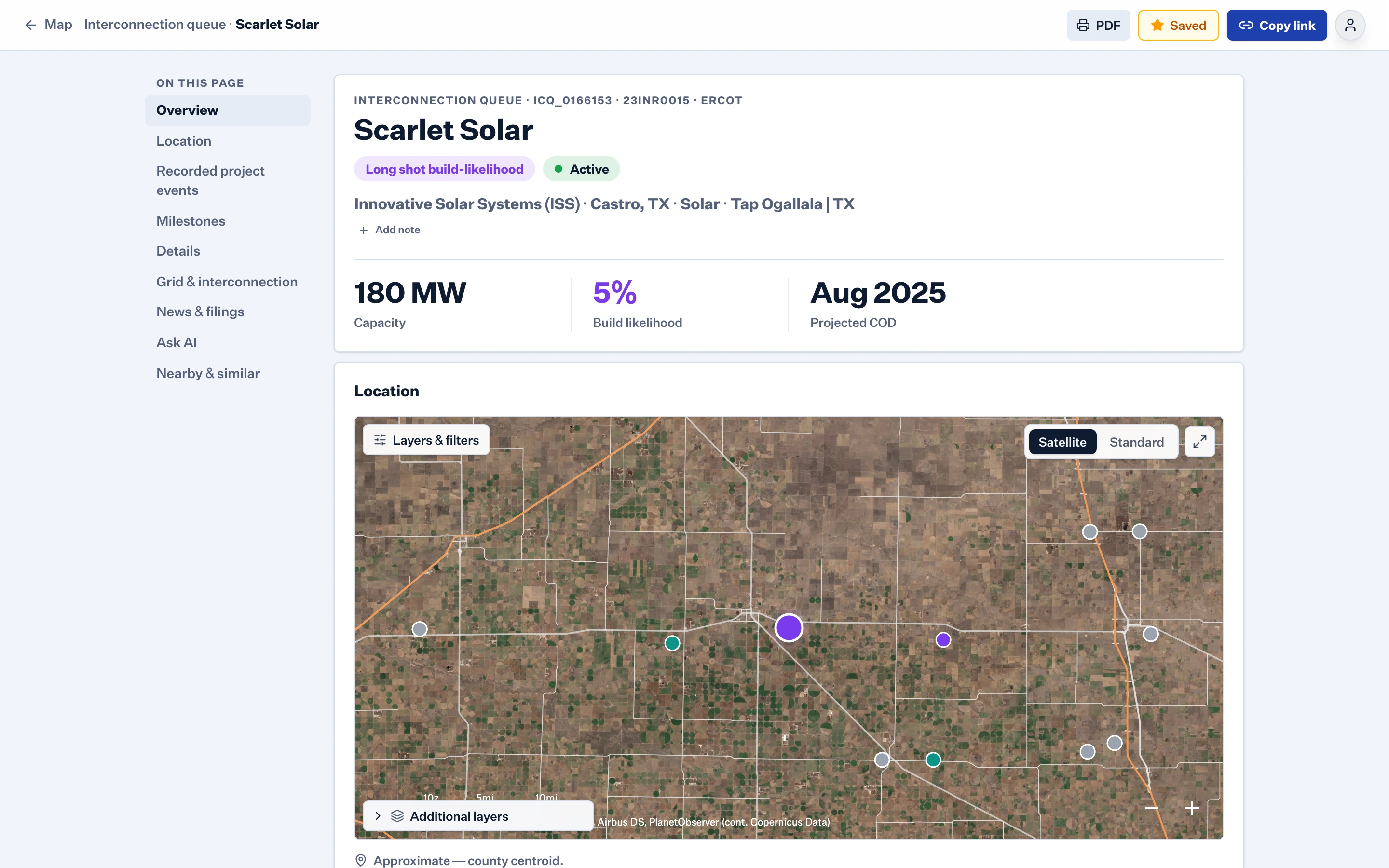Click the Approximate county centroid pin icon
The width and height of the screenshot is (1389, 868).
coord(360,860)
